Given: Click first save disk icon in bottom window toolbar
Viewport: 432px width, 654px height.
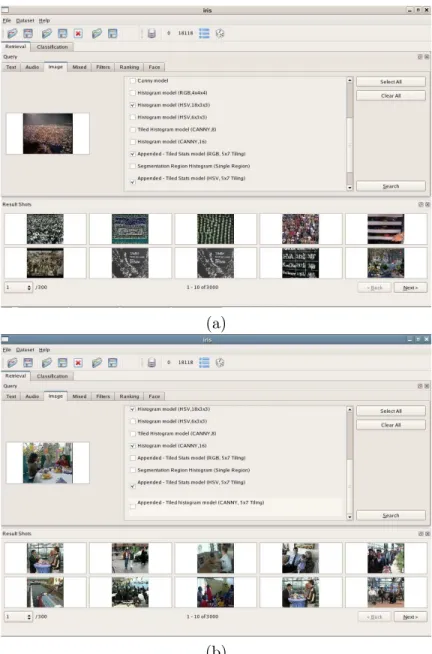Looking at the screenshot, I should pyautogui.click(x=28, y=362).
